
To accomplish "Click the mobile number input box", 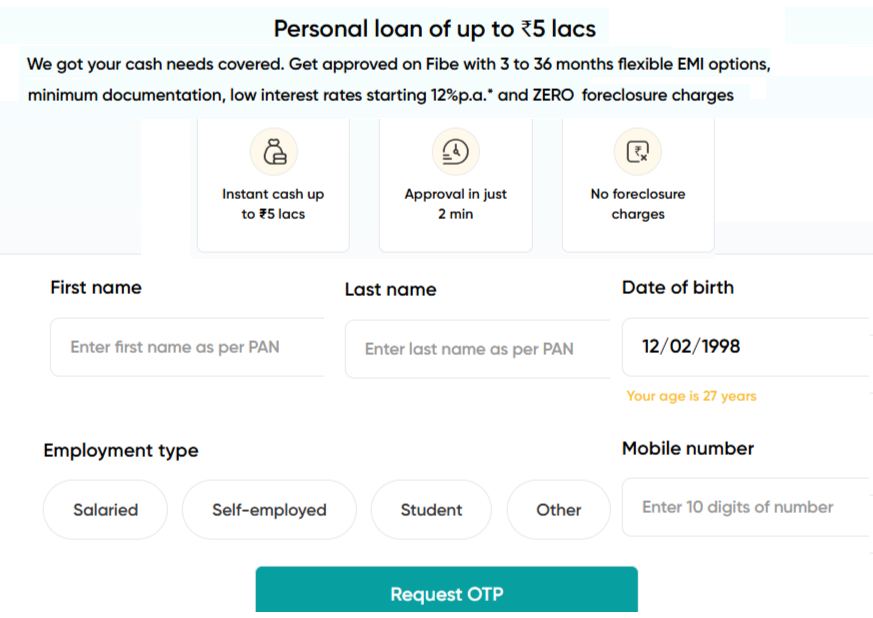I will point(745,507).
